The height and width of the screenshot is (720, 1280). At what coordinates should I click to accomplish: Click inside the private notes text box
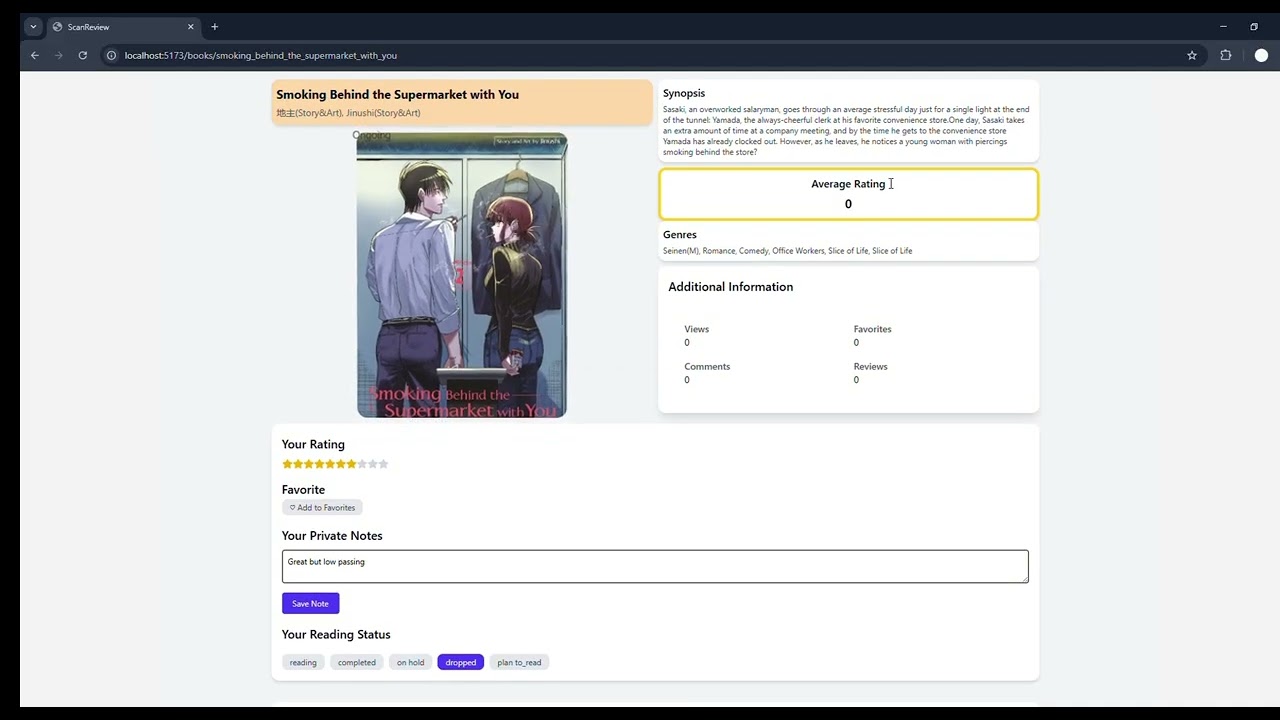(655, 566)
